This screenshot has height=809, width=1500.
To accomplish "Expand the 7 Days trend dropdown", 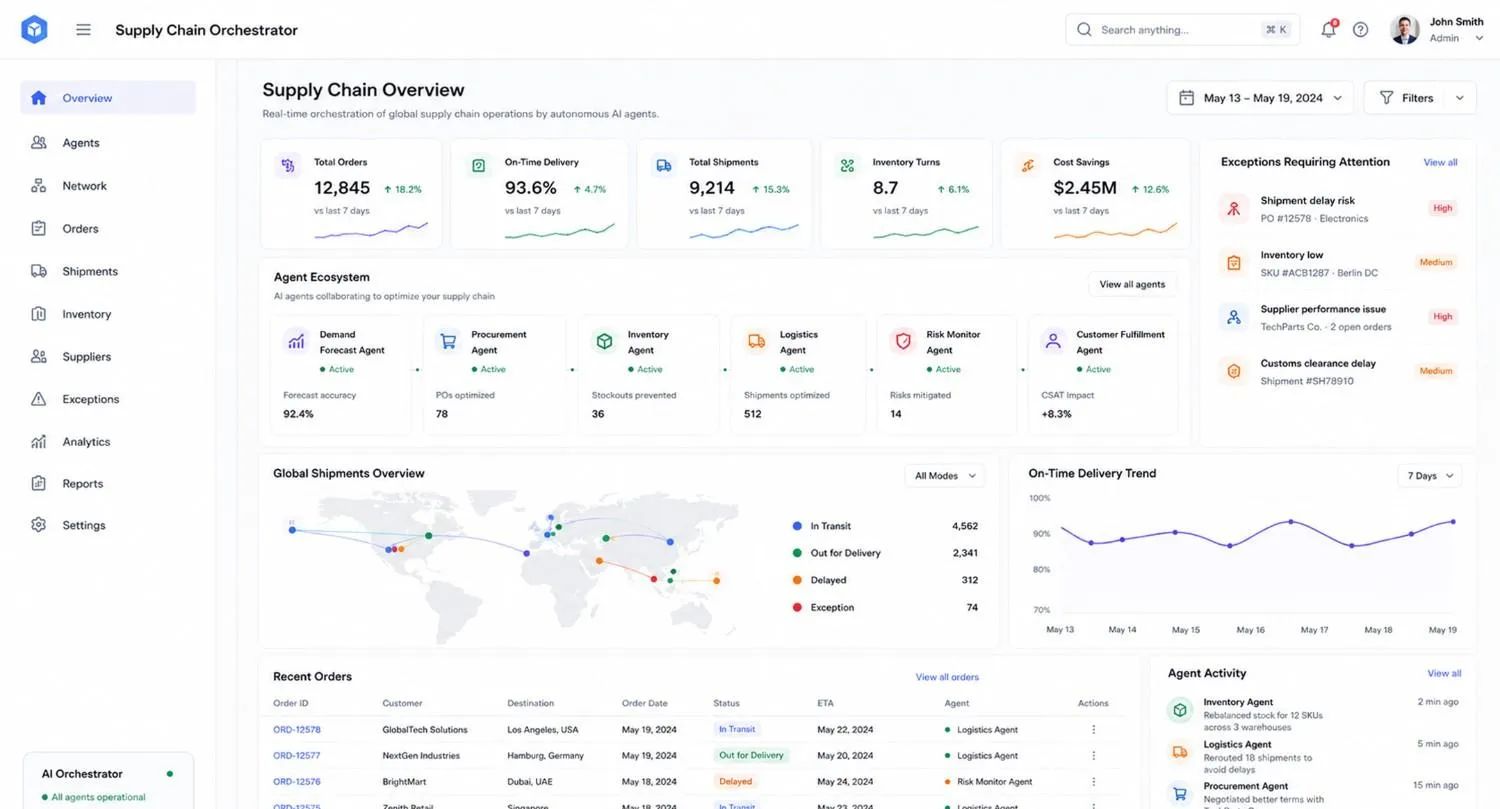I will click(1429, 476).
